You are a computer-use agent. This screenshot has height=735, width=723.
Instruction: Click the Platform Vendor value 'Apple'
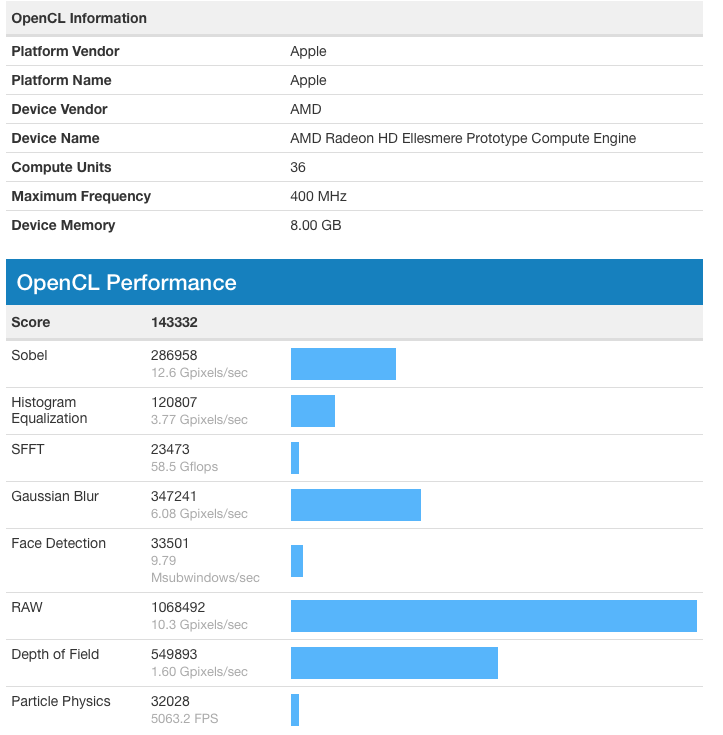(x=308, y=51)
